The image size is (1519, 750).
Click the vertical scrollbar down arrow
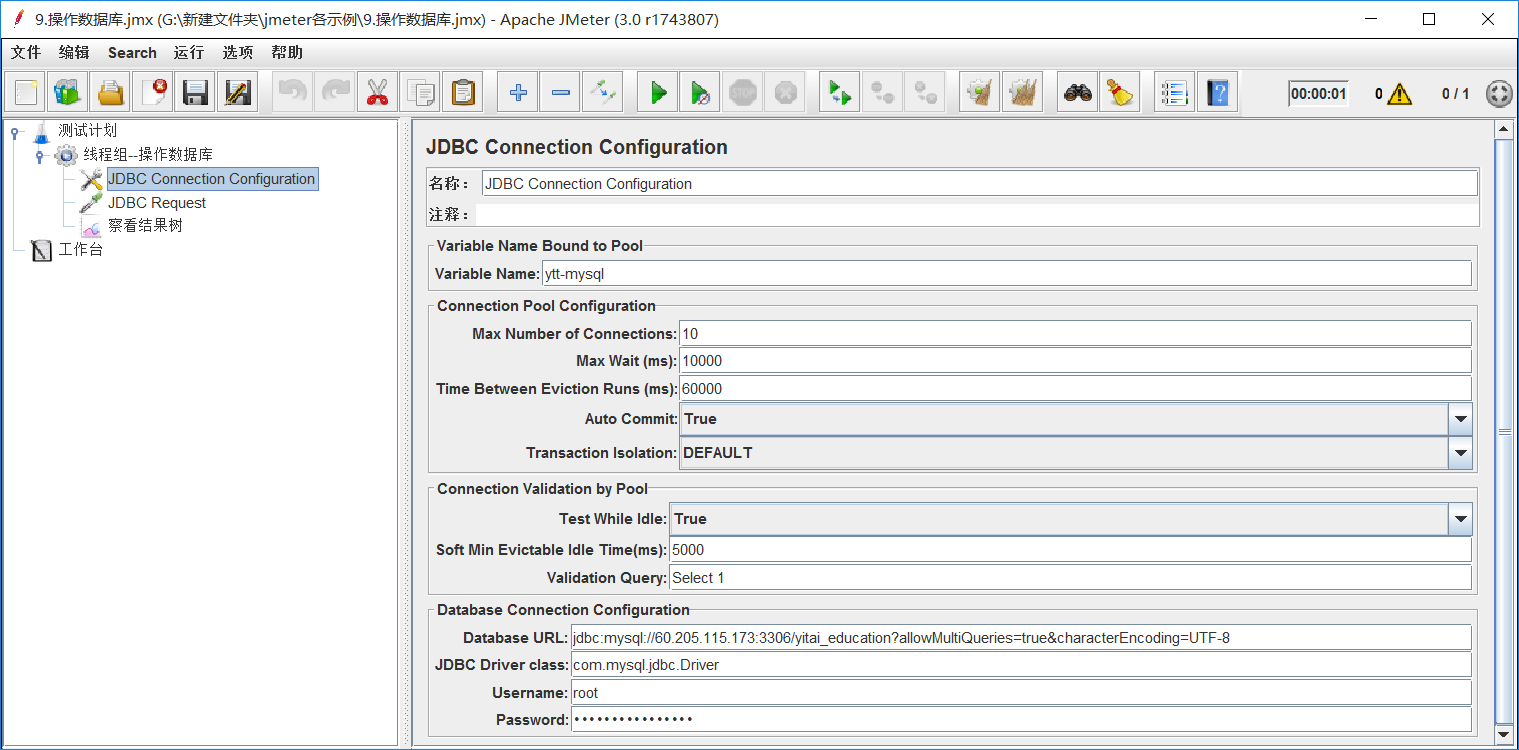pyautogui.click(x=1503, y=734)
